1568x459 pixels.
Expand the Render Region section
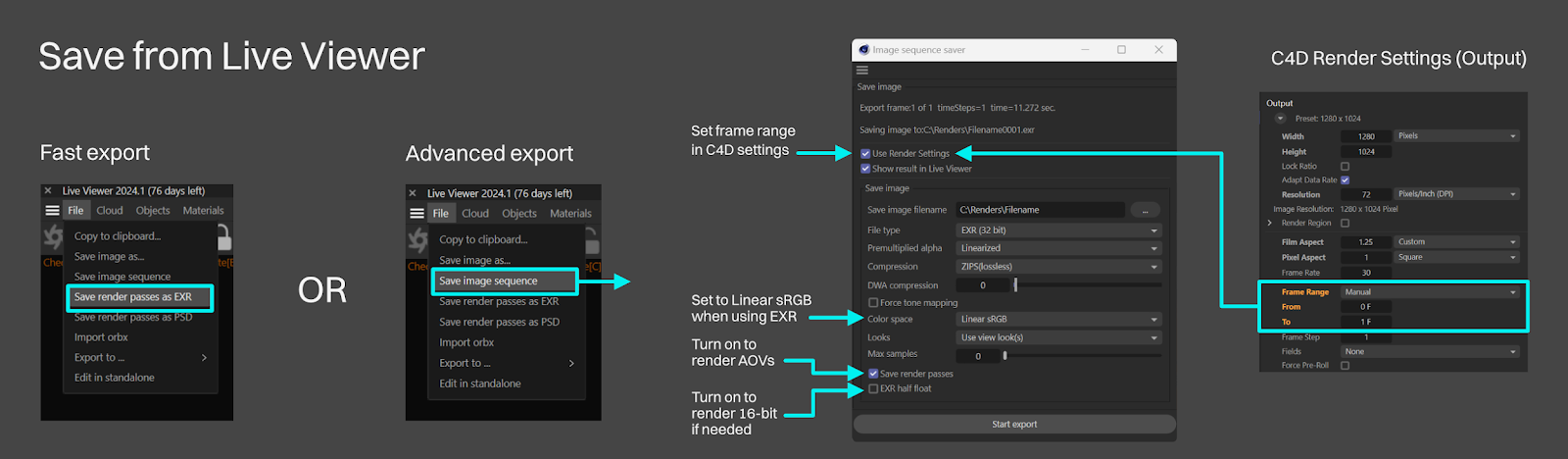click(1270, 224)
